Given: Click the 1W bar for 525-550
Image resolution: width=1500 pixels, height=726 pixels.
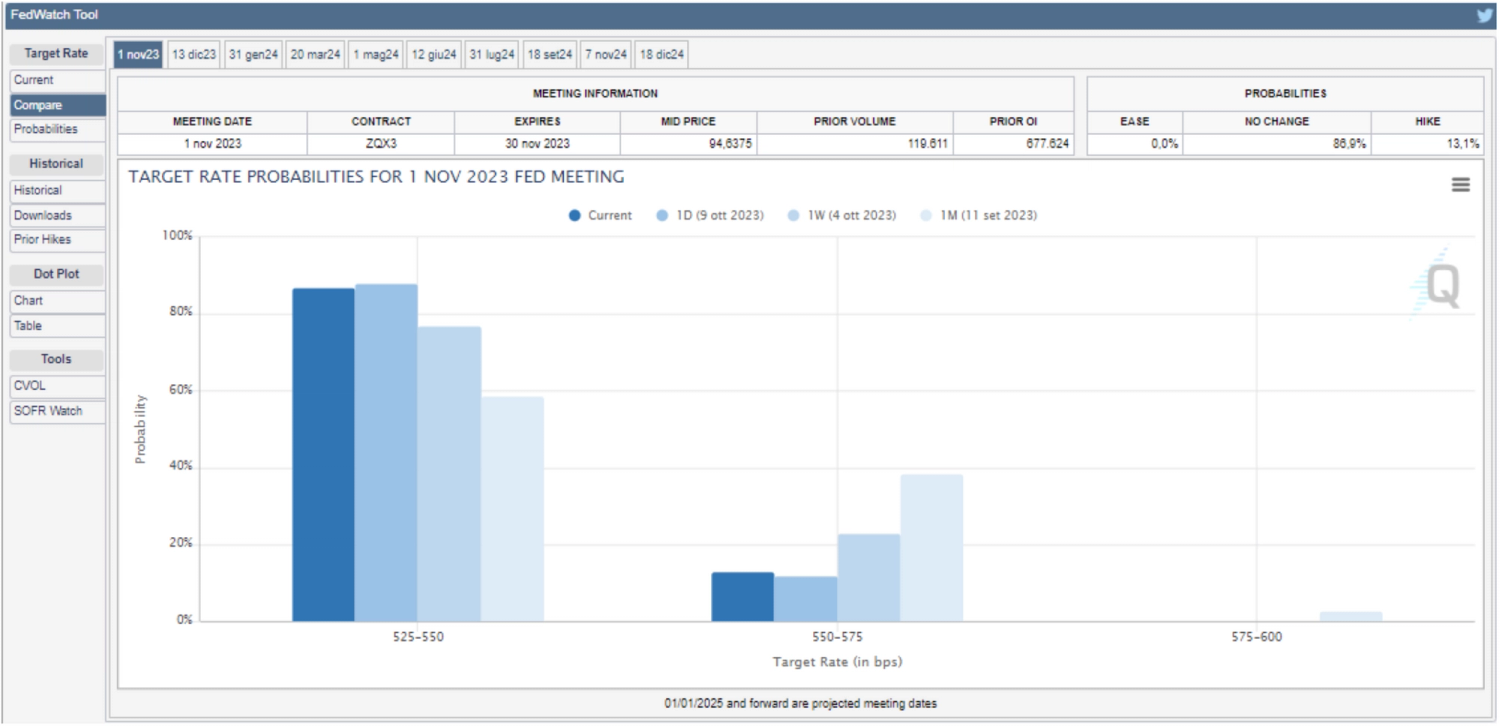Looking at the screenshot, I should pos(449,474).
